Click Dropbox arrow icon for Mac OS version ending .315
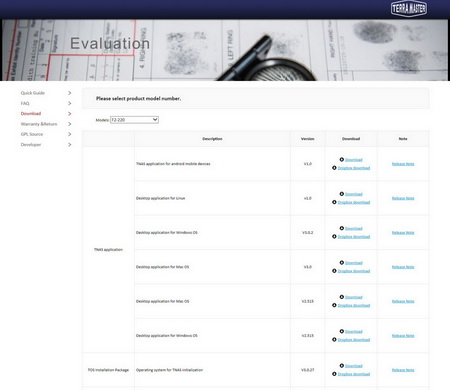 pyautogui.click(x=334, y=305)
